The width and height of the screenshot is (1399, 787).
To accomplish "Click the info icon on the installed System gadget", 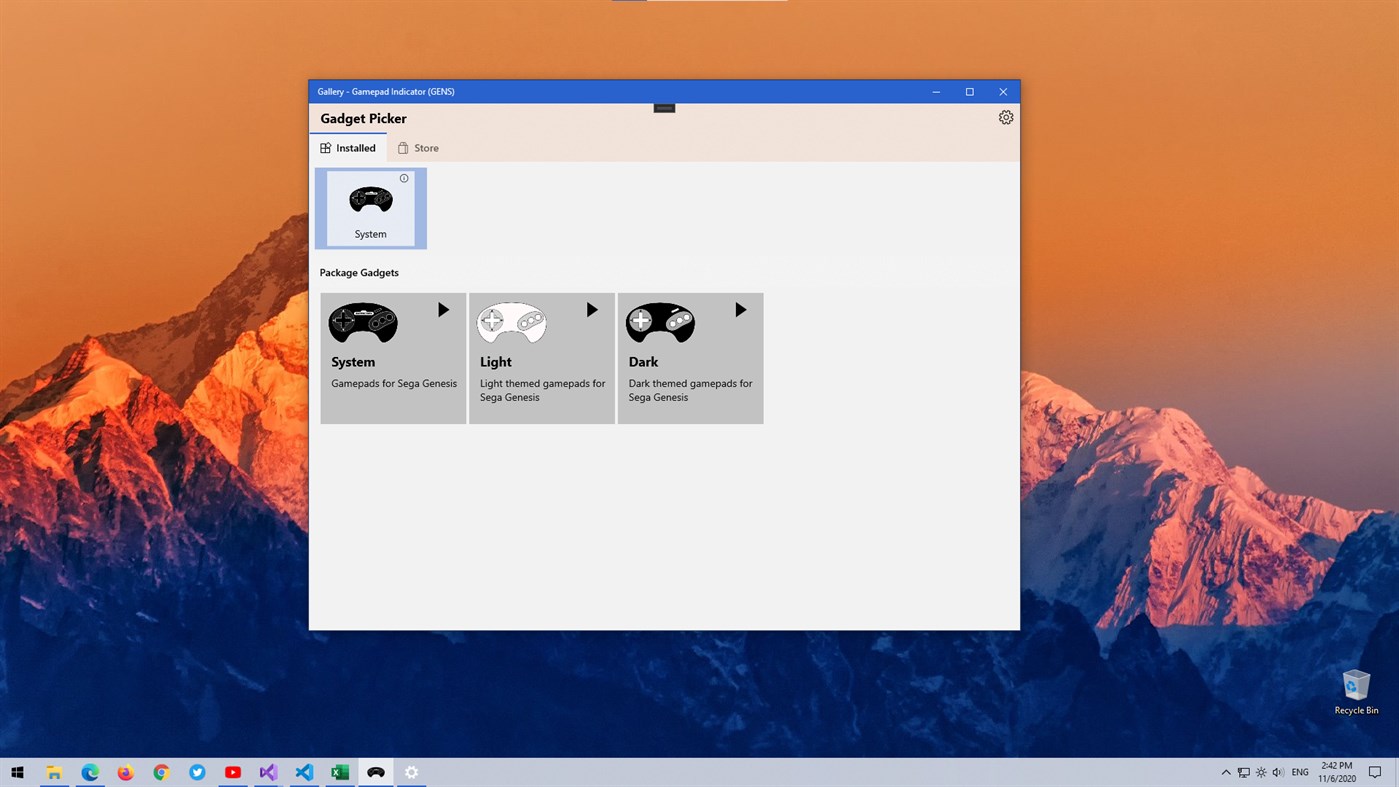I will [404, 178].
